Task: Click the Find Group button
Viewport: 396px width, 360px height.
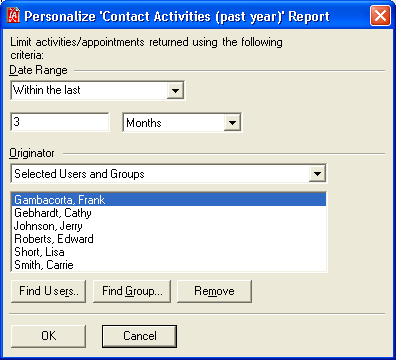Action: pyautogui.click(x=132, y=291)
